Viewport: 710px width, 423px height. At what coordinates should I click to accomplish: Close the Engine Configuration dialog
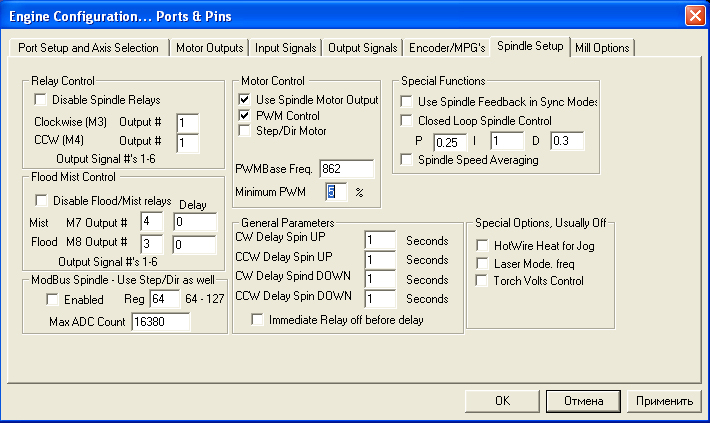coord(693,15)
